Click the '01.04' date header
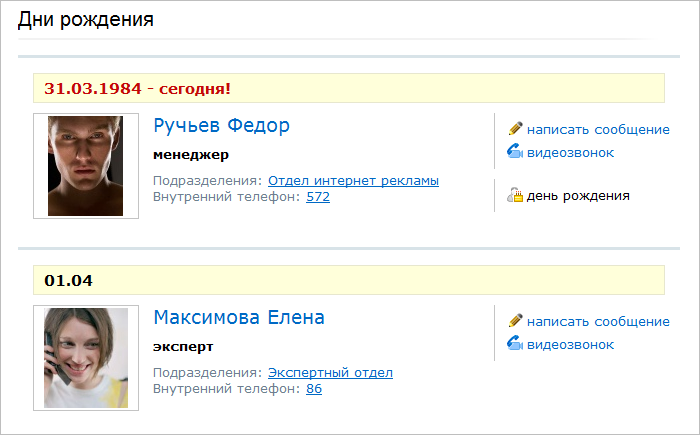Screen dimensions: 700x435 [x=69, y=280]
